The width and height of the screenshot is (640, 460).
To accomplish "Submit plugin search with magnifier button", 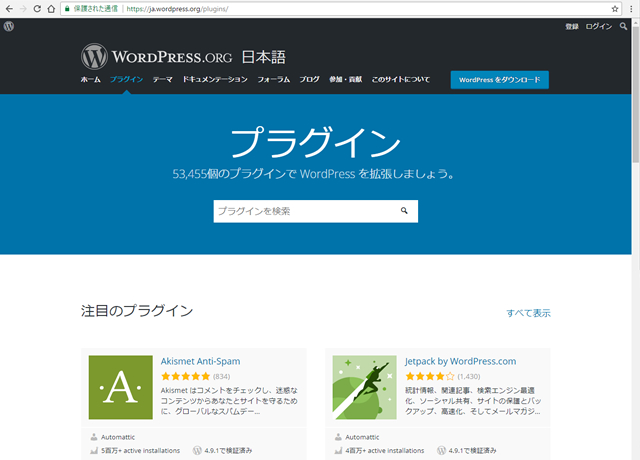I will [404, 211].
